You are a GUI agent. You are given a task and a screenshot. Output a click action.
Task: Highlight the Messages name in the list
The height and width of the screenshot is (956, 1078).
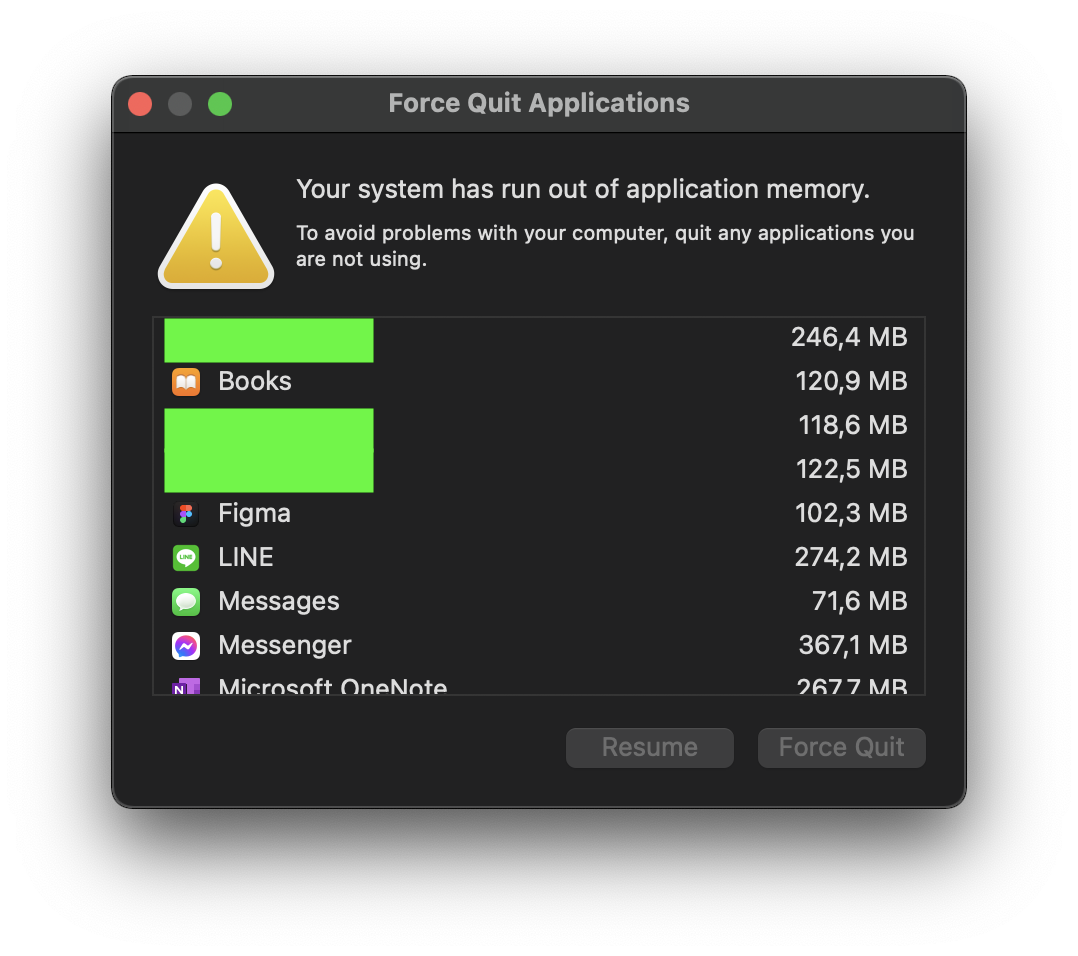click(279, 602)
